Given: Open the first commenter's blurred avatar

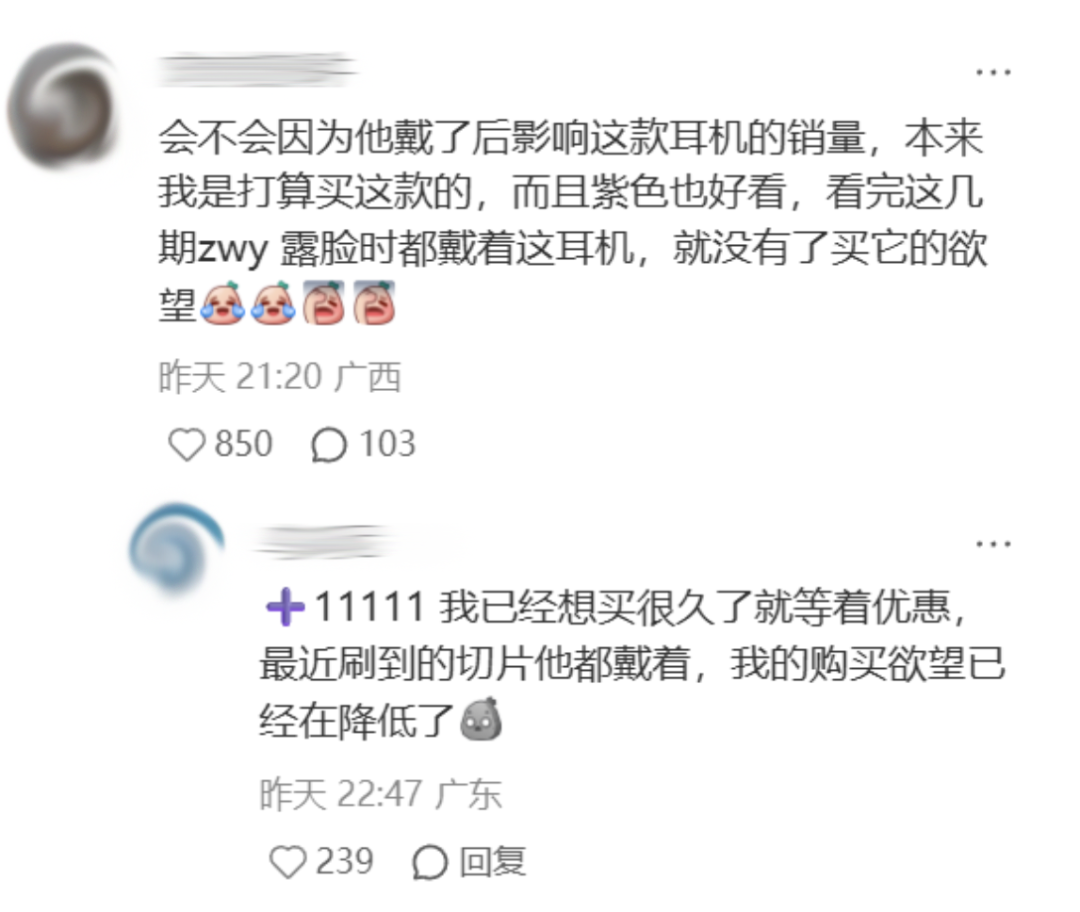Looking at the screenshot, I should pos(64,105).
